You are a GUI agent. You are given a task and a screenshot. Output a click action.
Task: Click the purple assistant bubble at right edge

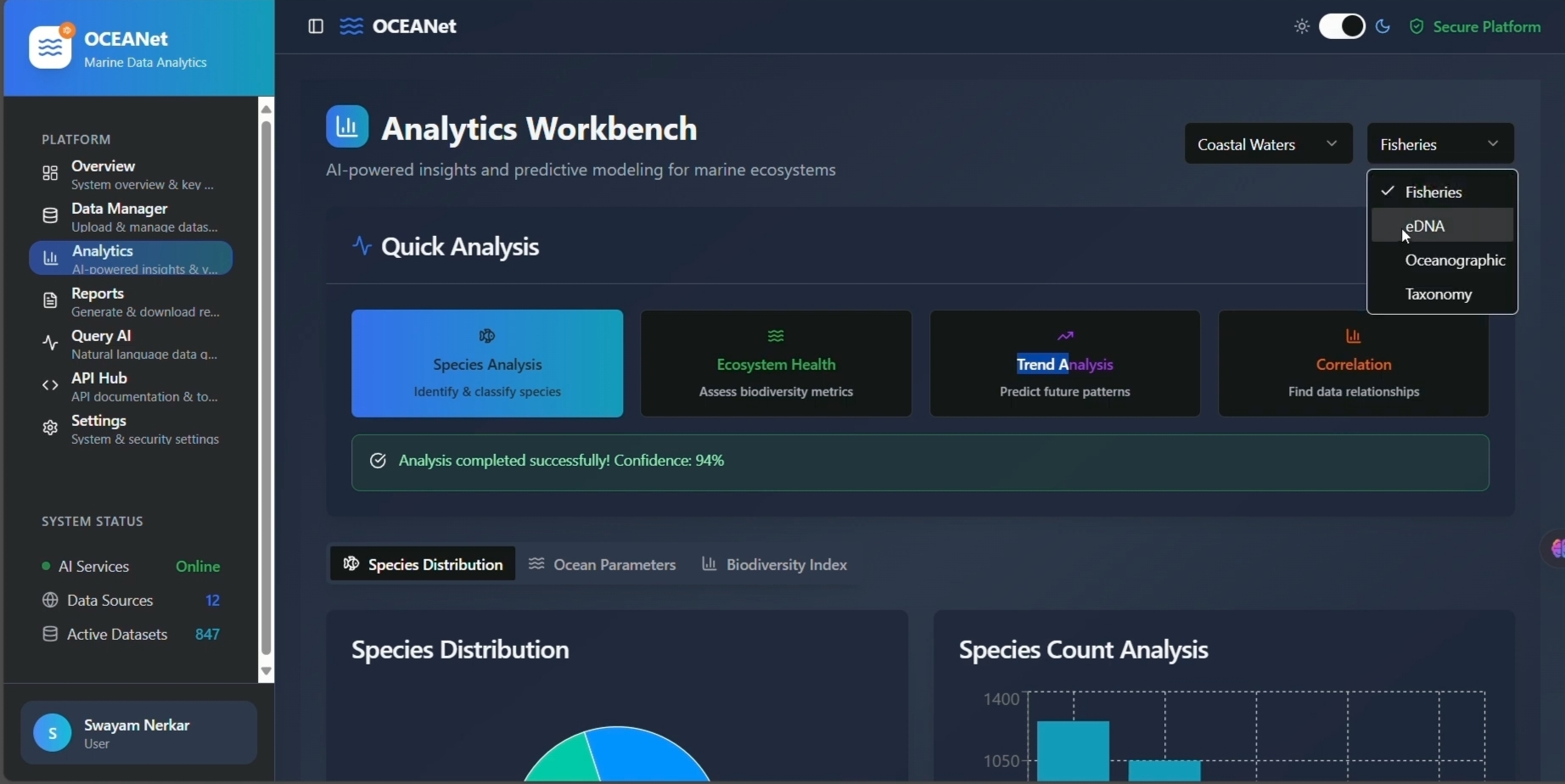pyautogui.click(x=1555, y=549)
